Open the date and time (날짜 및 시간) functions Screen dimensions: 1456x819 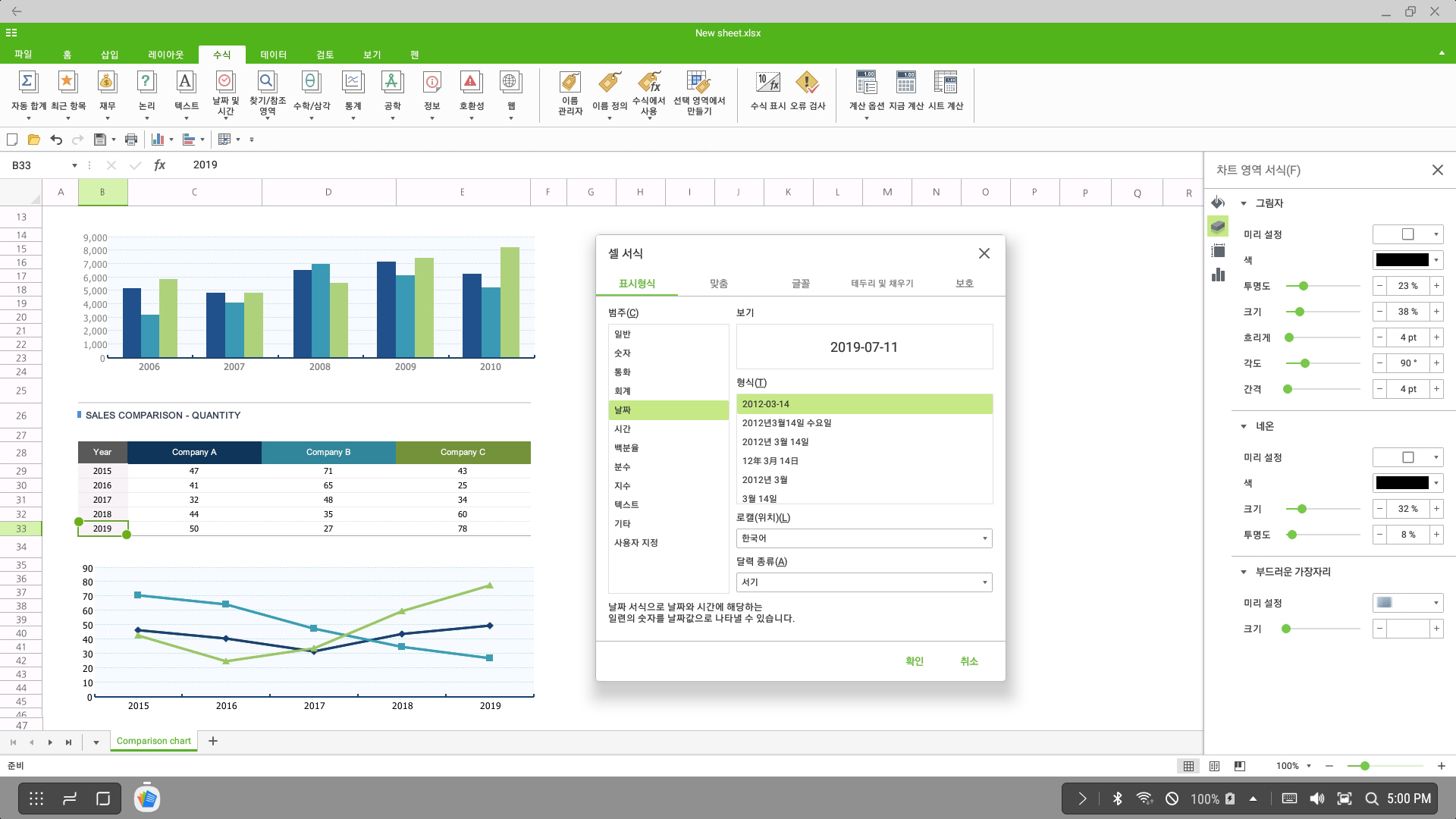(x=225, y=93)
